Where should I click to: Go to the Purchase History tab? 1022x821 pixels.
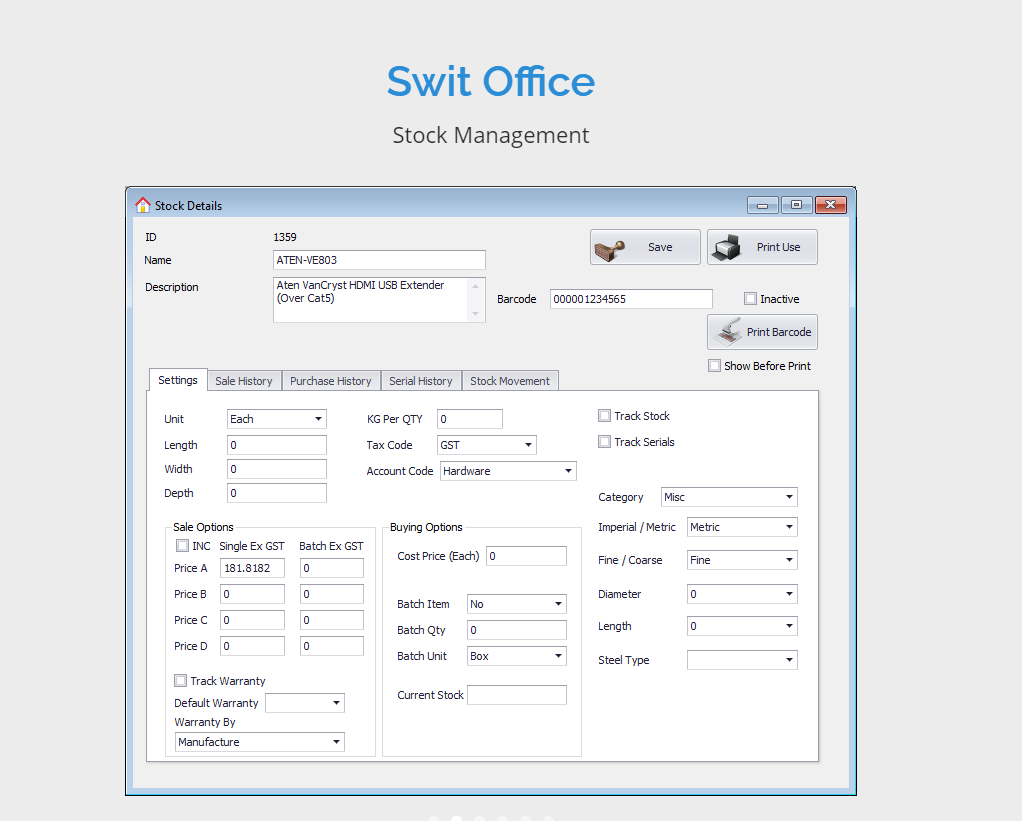[331, 381]
